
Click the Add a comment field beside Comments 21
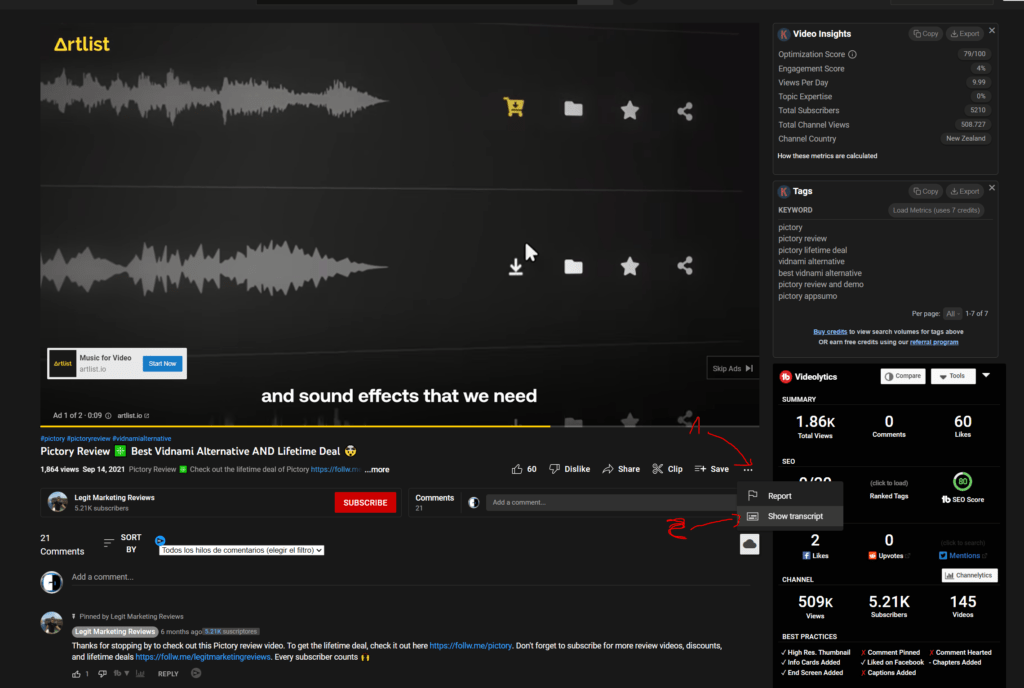point(612,503)
